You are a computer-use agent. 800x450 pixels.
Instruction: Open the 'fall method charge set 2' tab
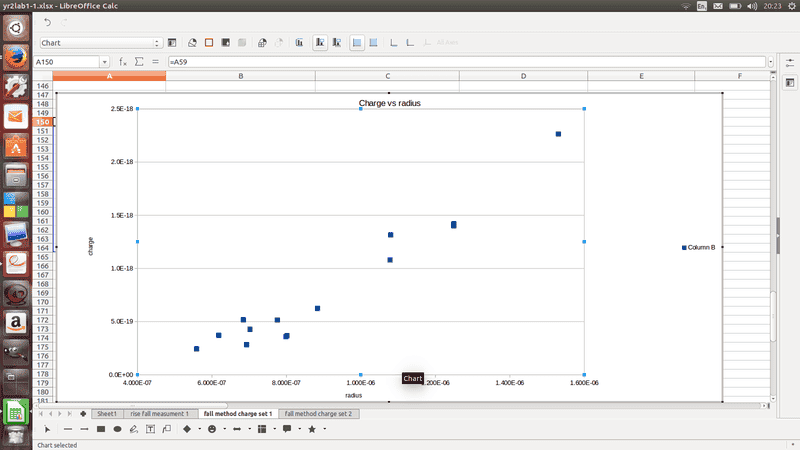(318, 413)
